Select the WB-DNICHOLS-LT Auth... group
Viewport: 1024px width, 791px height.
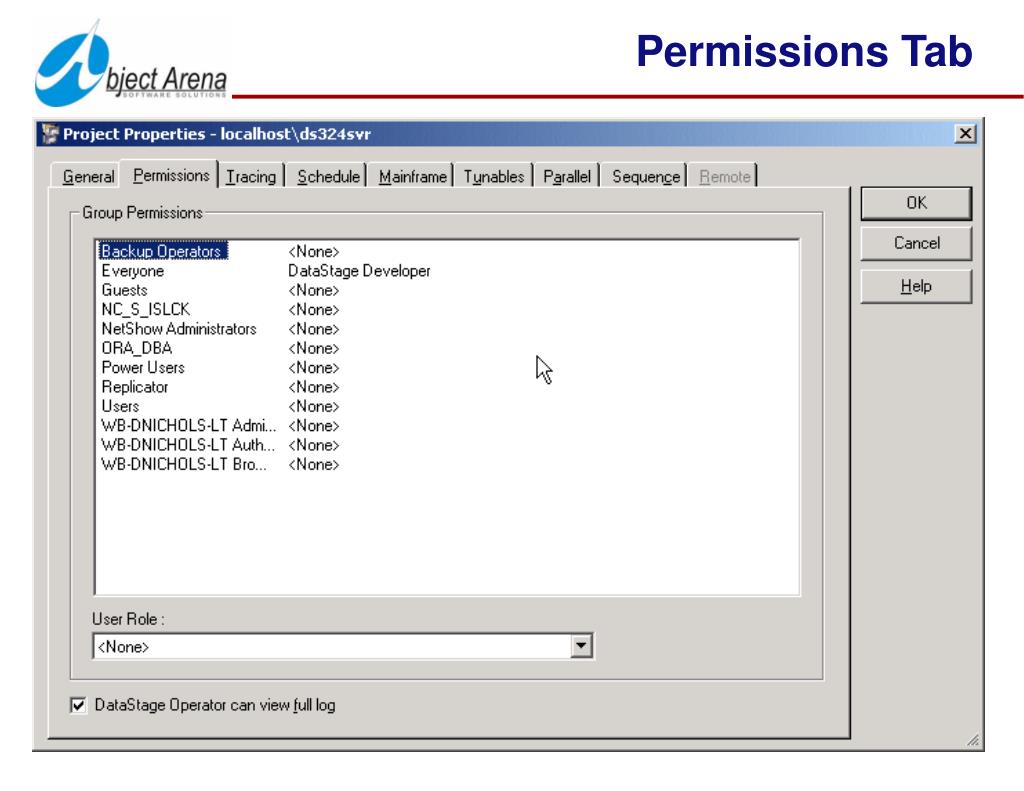[x=188, y=445]
